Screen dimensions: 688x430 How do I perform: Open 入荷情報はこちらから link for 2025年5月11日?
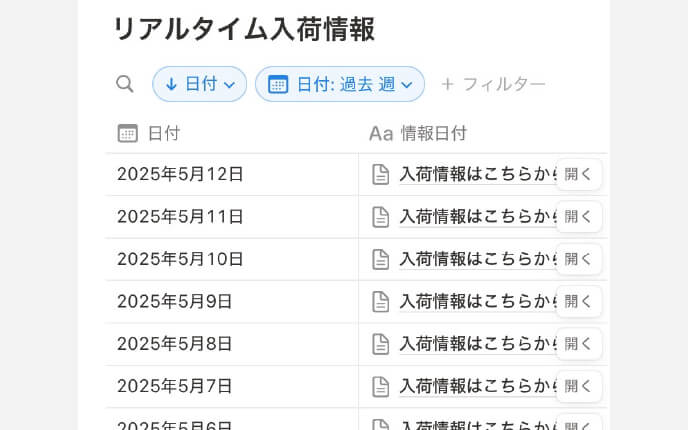pos(478,217)
